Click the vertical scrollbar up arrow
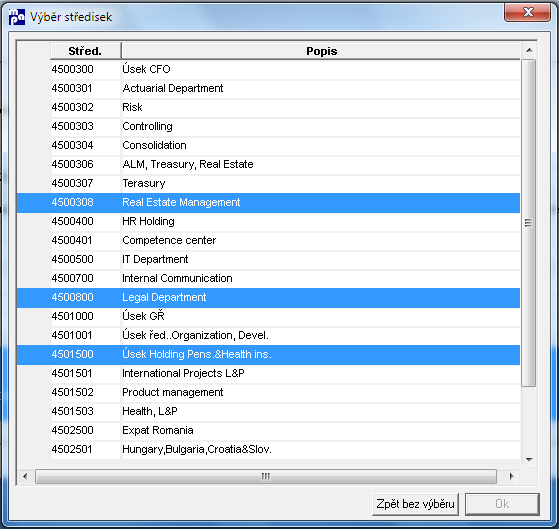This screenshot has height=529, width=559. click(x=529, y=50)
